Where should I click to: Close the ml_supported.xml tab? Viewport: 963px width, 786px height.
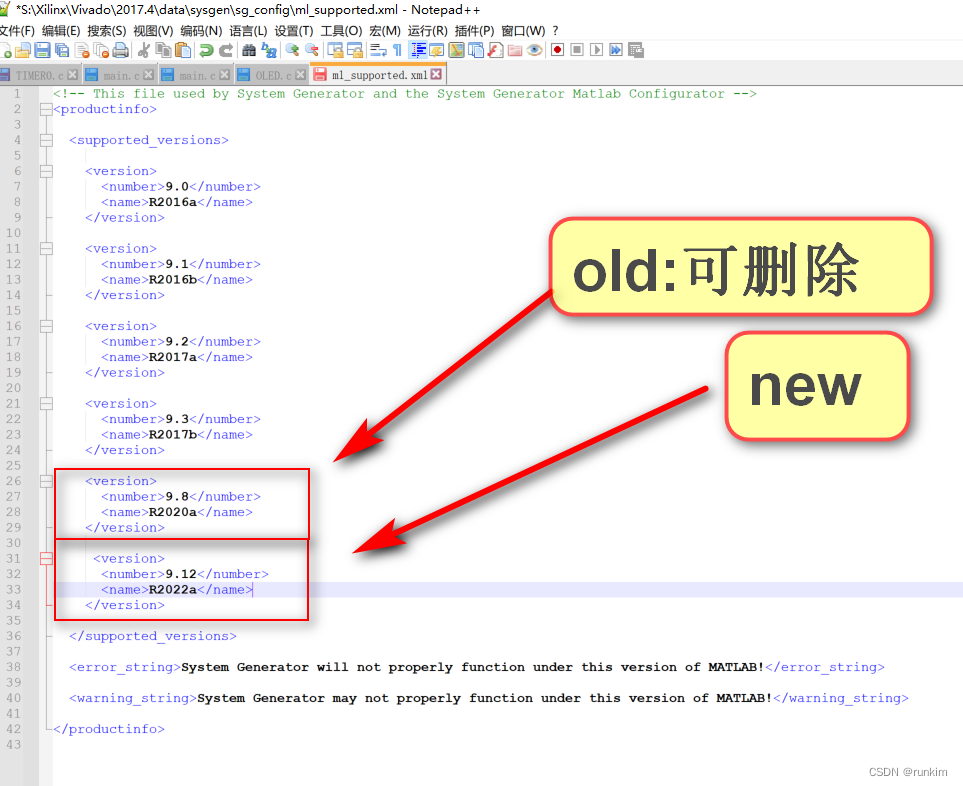pos(435,73)
